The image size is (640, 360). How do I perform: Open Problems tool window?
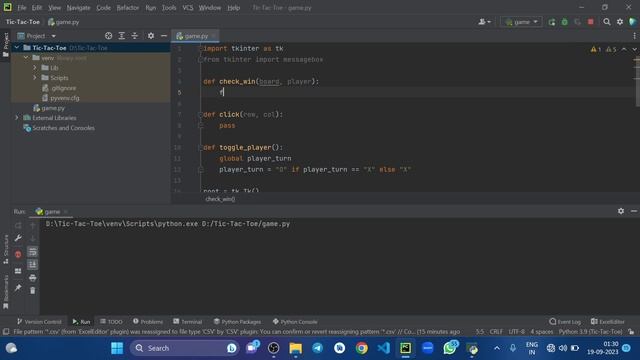point(148,322)
